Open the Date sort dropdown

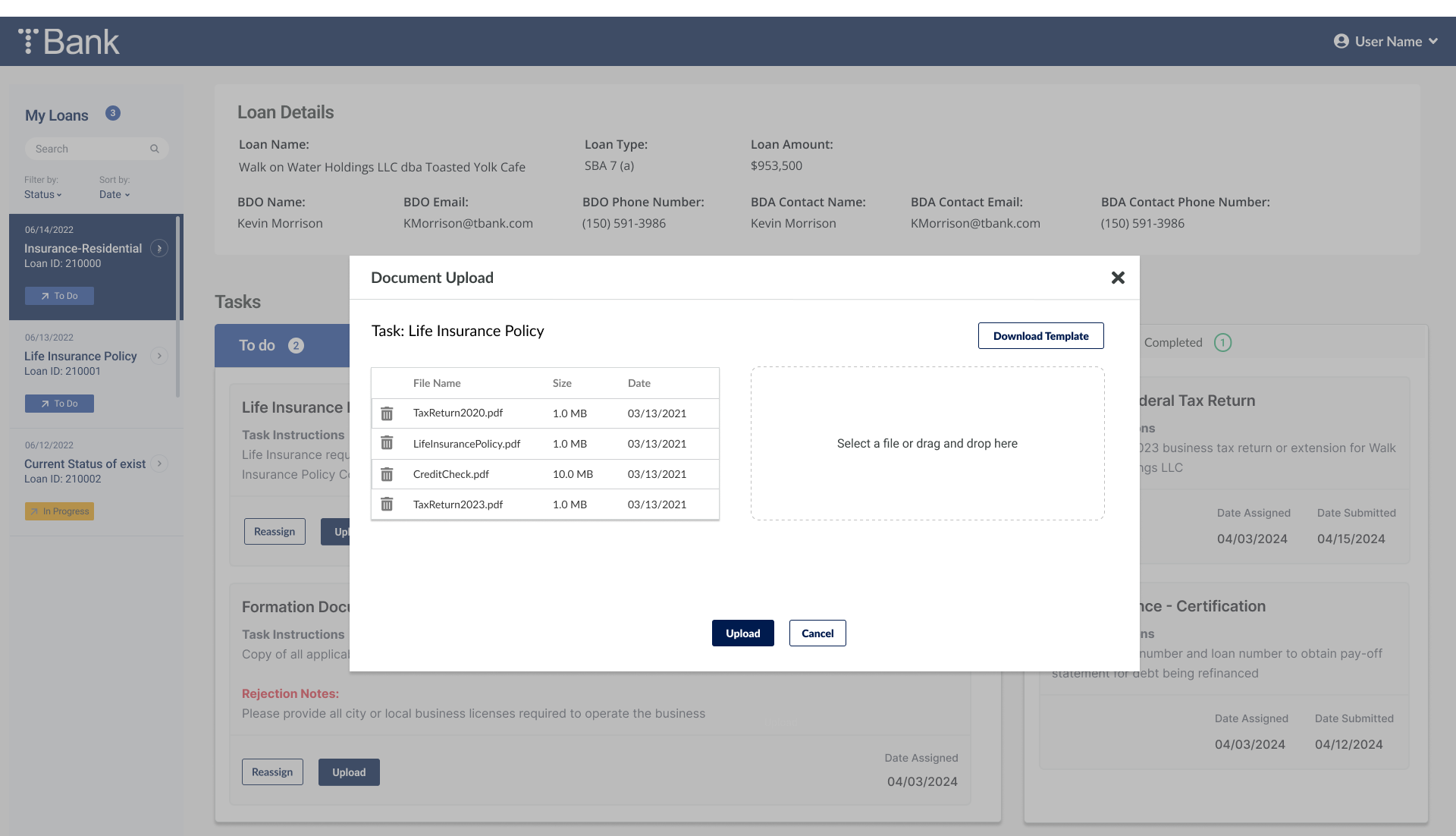pos(115,195)
